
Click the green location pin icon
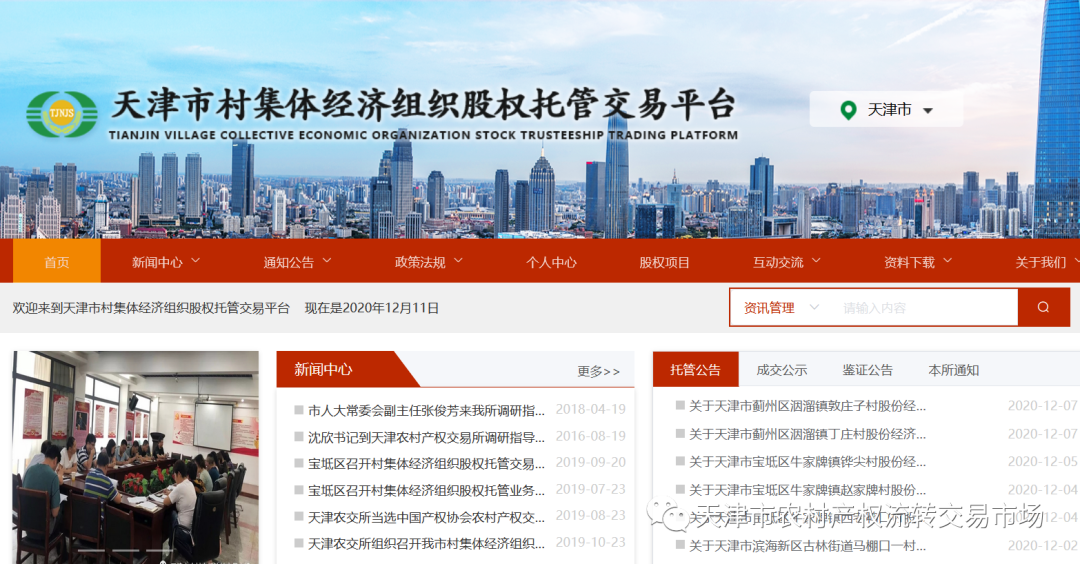(x=849, y=110)
